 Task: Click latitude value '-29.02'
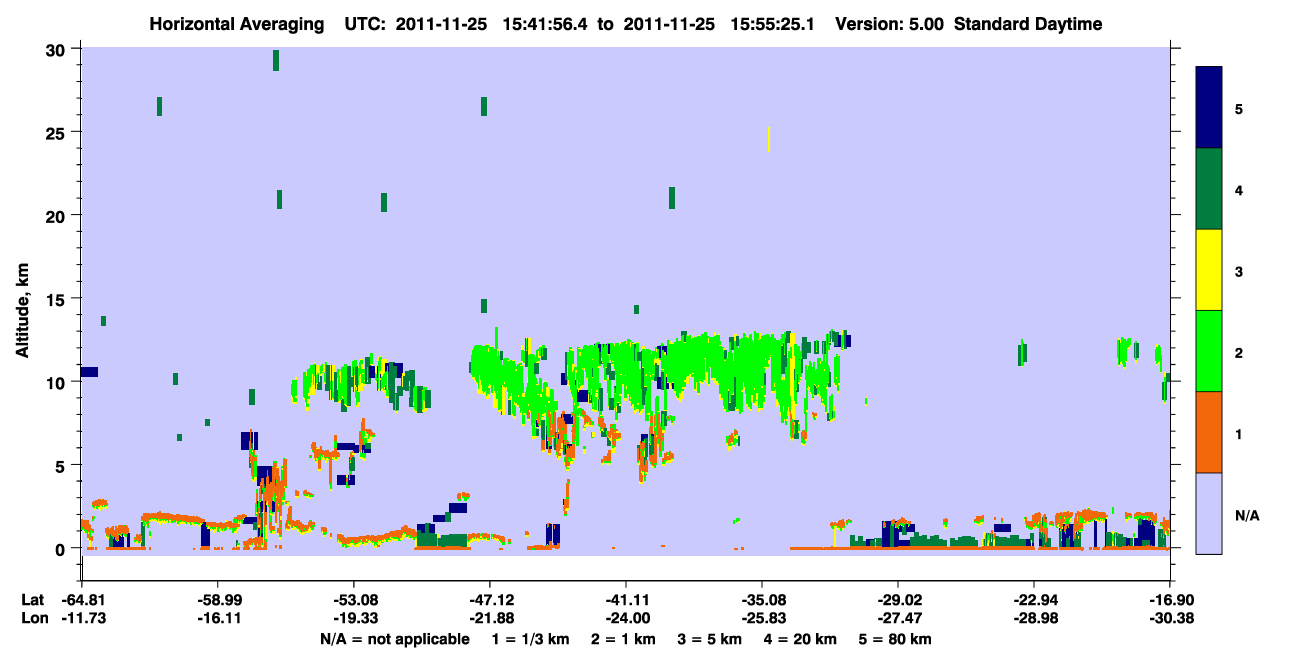pyautogui.click(x=898, y=600)
